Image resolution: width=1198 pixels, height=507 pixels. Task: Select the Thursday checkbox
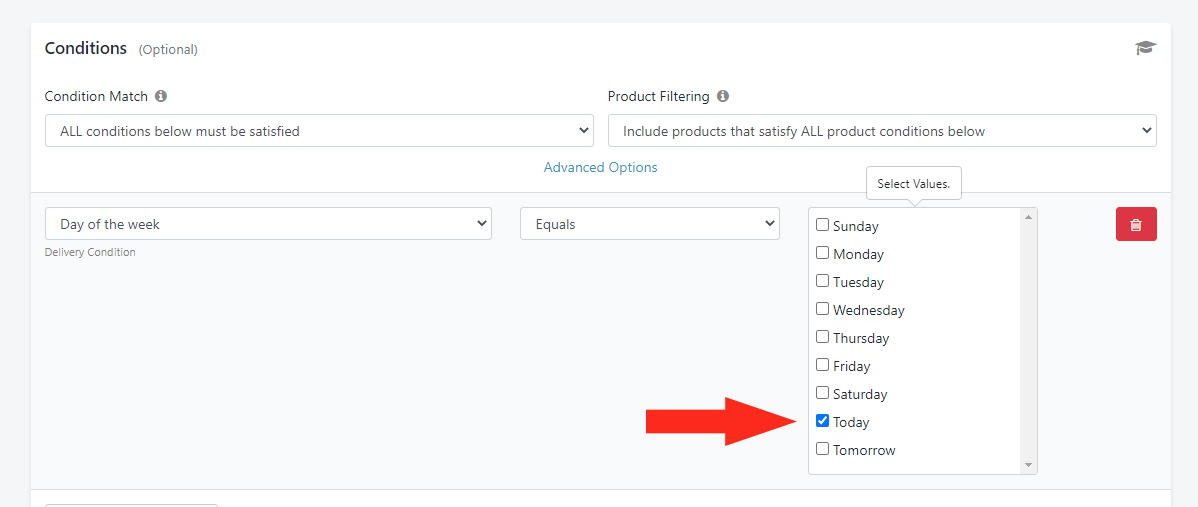pos(822,337)
